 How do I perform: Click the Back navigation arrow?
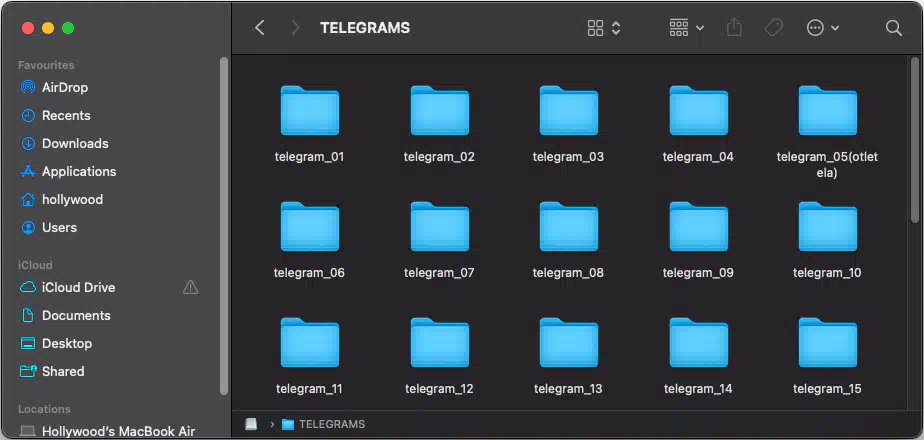[260, 28]
